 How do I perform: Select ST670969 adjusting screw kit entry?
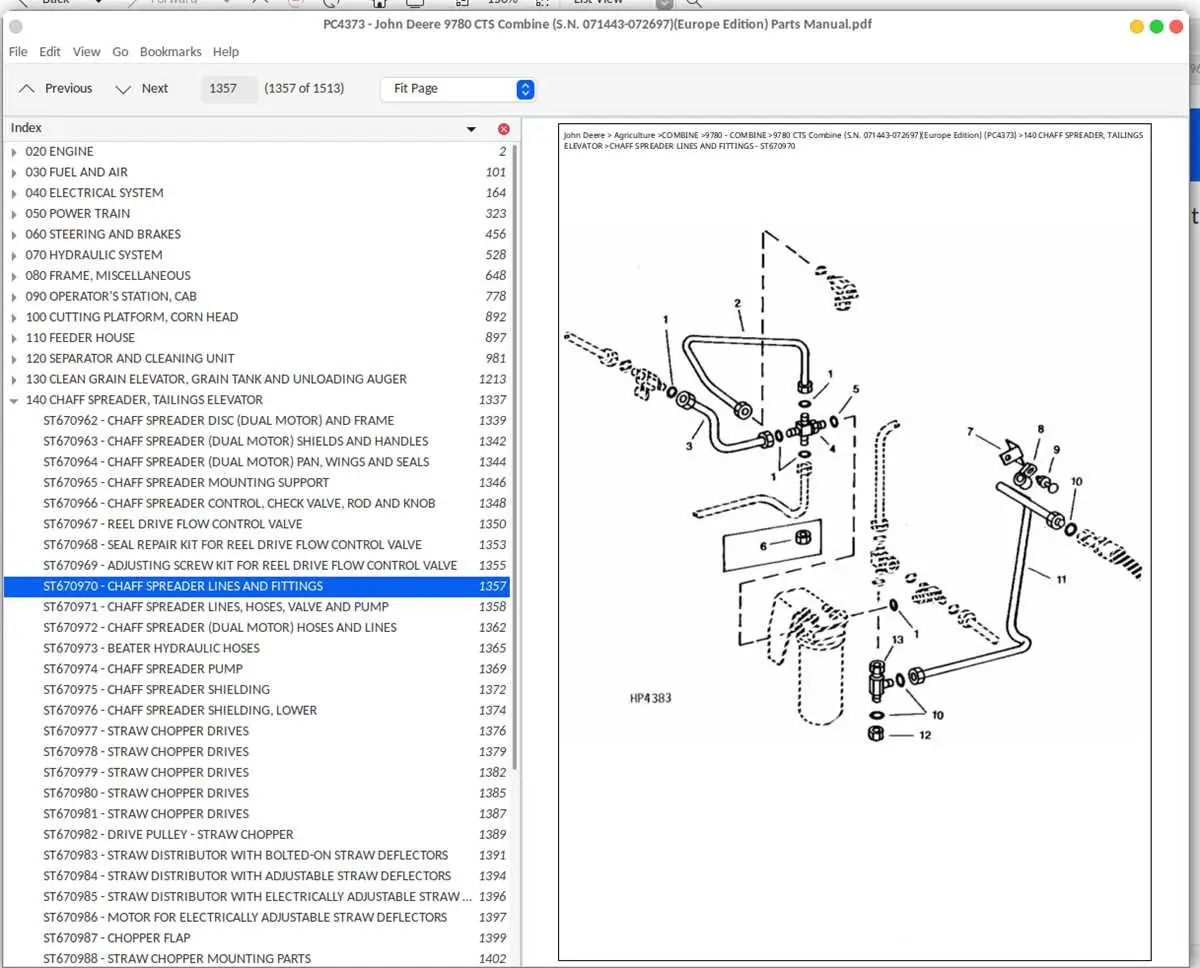[x=257, y=565]
